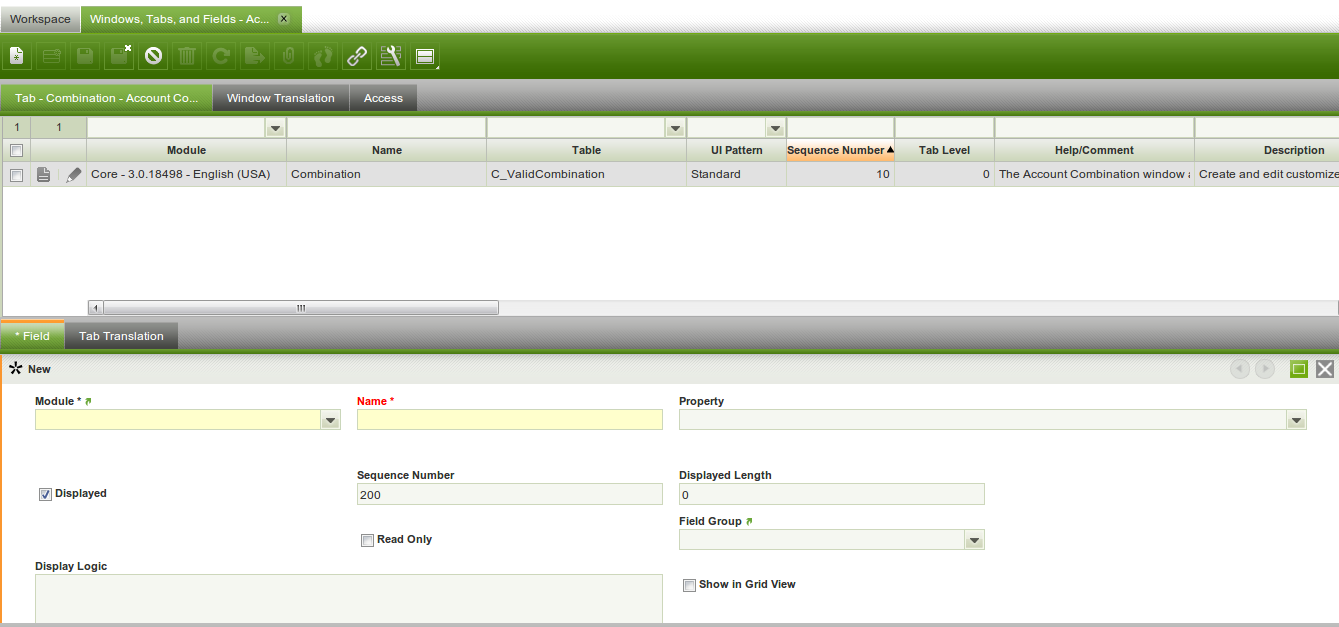Switch to the Workspace tab
Image resolution: width=1339 pixels, height=627 pixels.
(40, 19)
